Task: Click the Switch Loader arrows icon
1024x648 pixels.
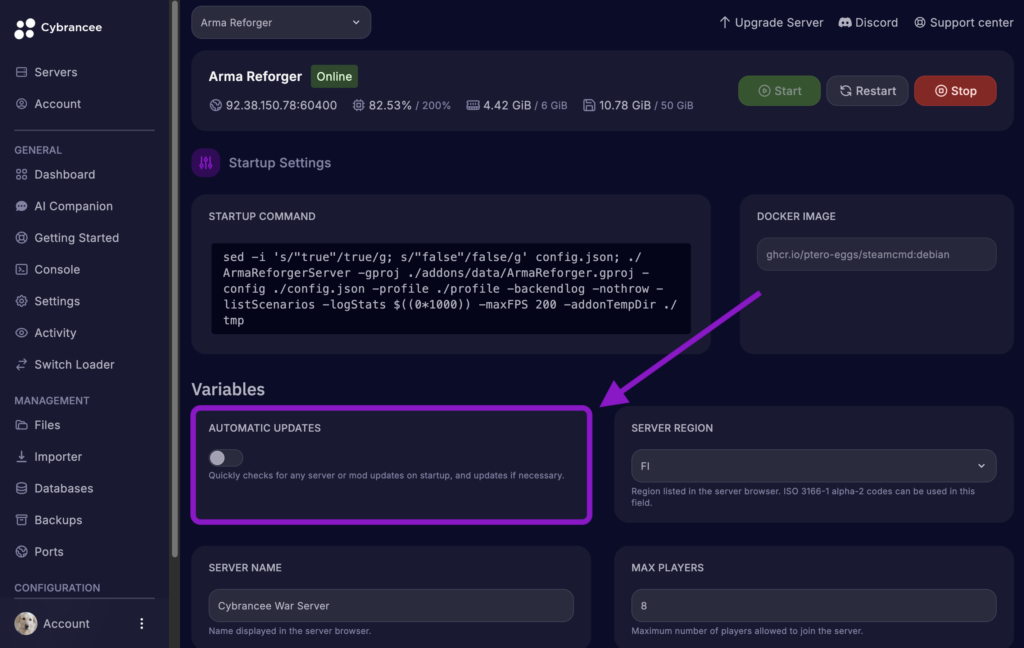Action: pyautogui.click(x=22, y=364)
